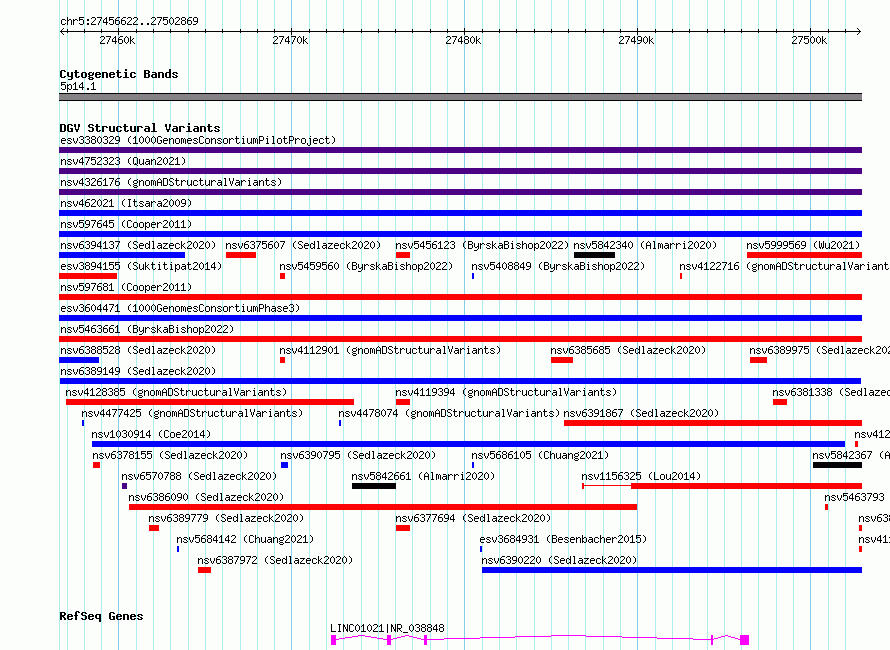Click the 27500k ruler position marker
Image resolution: width=890 pixels, height=650 pixels.
pos(809,40)
